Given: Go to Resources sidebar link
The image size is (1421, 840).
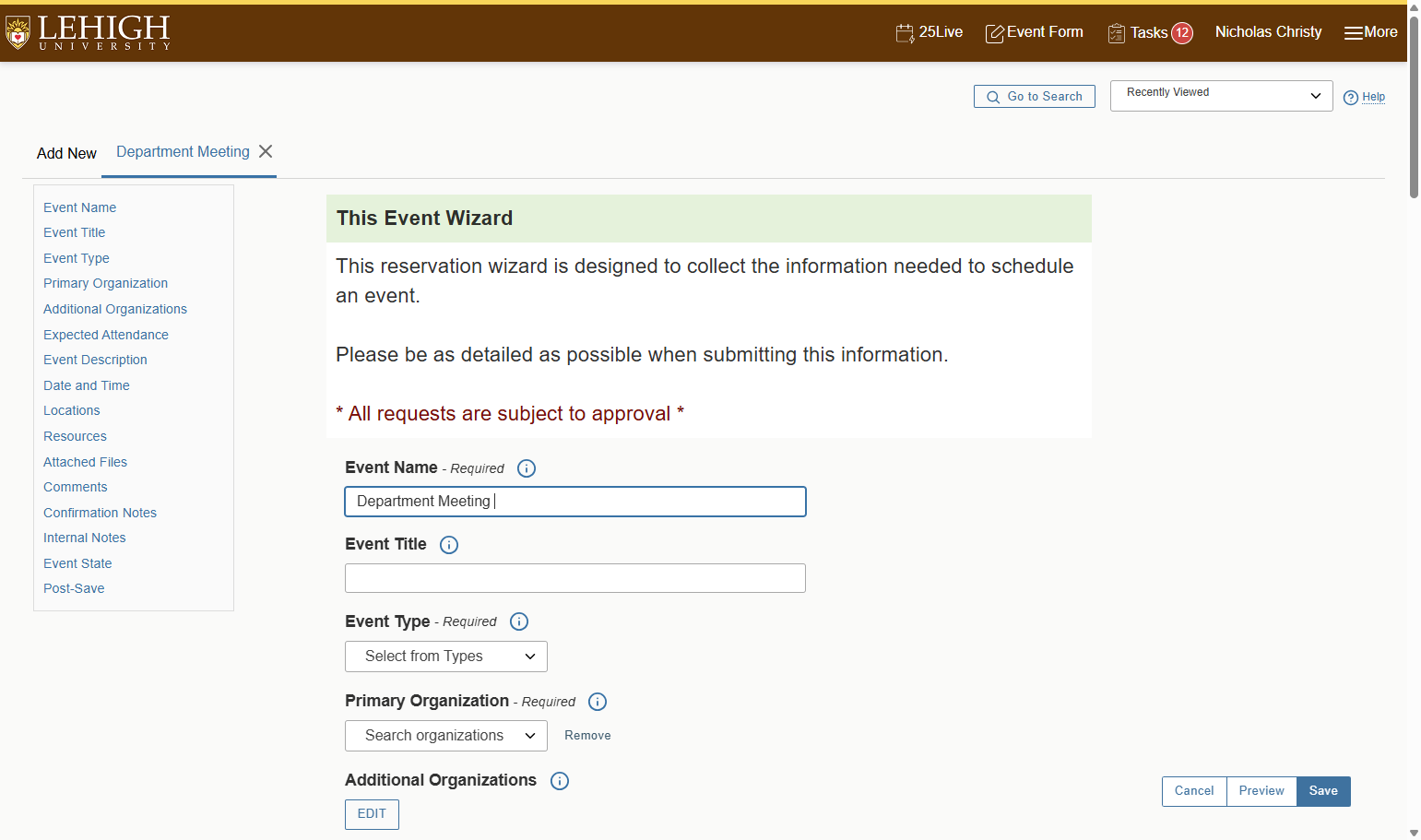Looking at the screenshot, I should (x=75, y=436).
